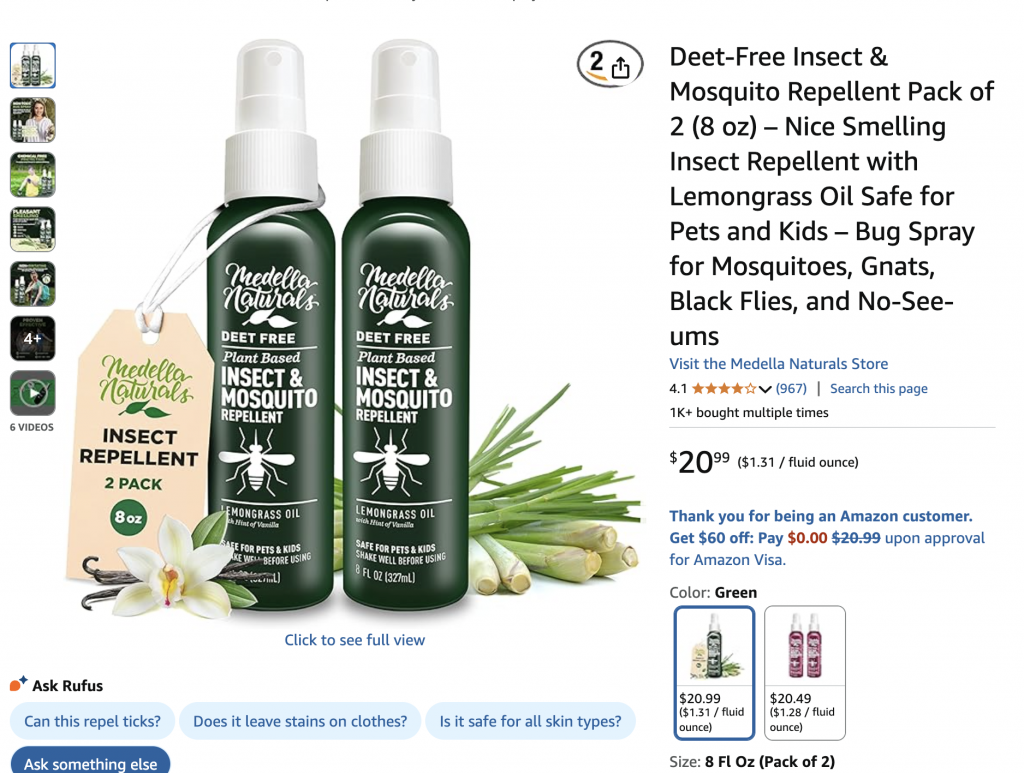
Task: Ask Rufus 'Can this repel ticks?'
Action: coord(92,721)
